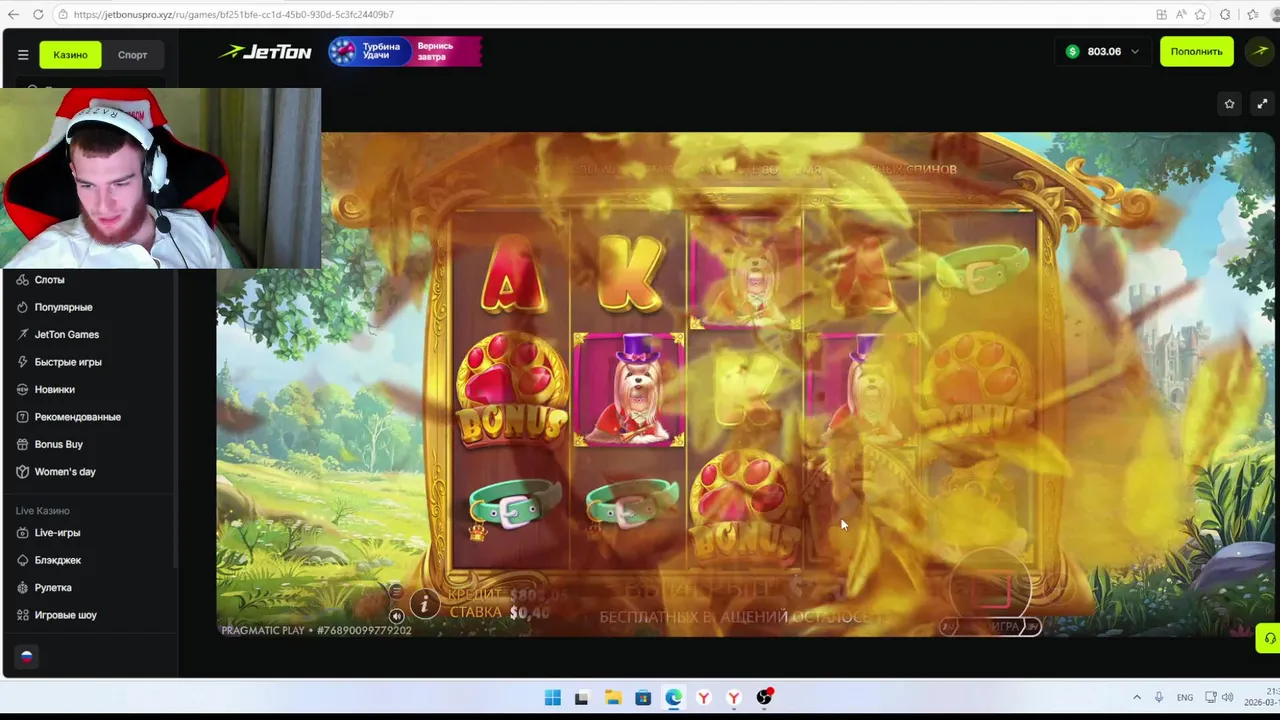1280x720 pixels.
Task: Toggle fullscreen mode for the game
Action: point(1262,104)
